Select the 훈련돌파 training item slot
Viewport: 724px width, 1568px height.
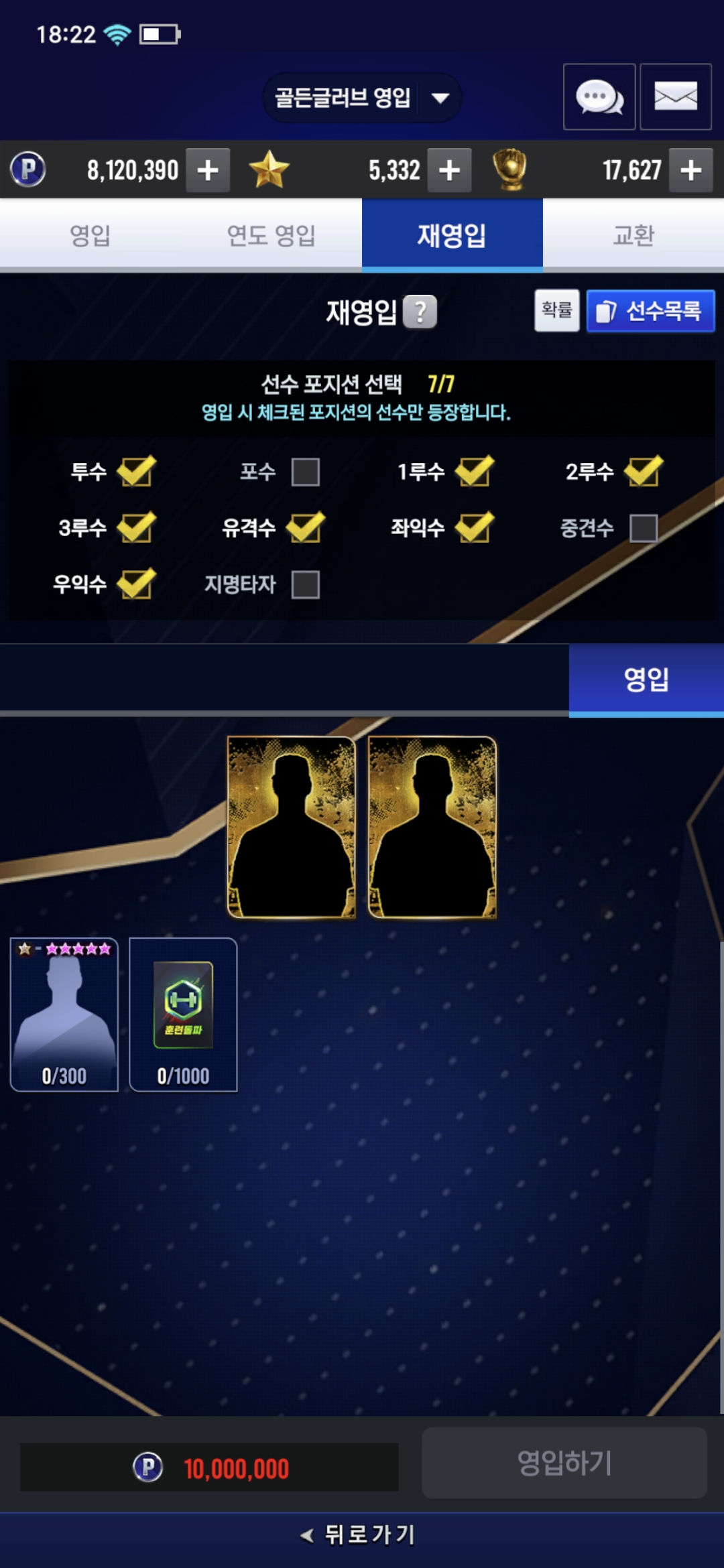point(183,1015)
